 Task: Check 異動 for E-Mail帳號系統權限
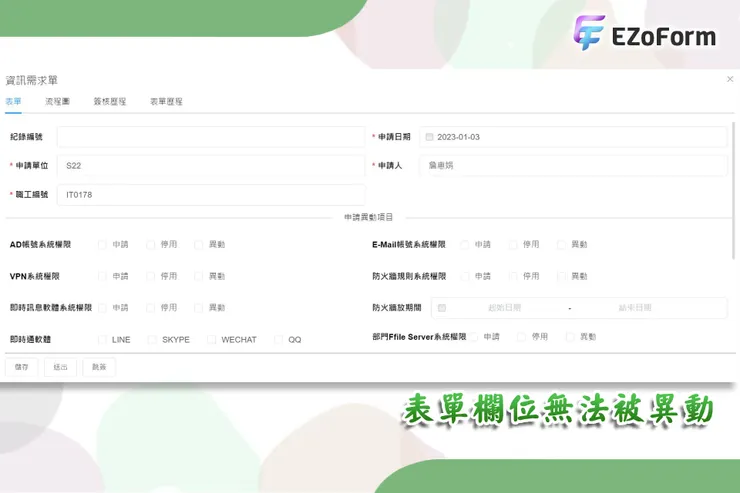point(561,244)
